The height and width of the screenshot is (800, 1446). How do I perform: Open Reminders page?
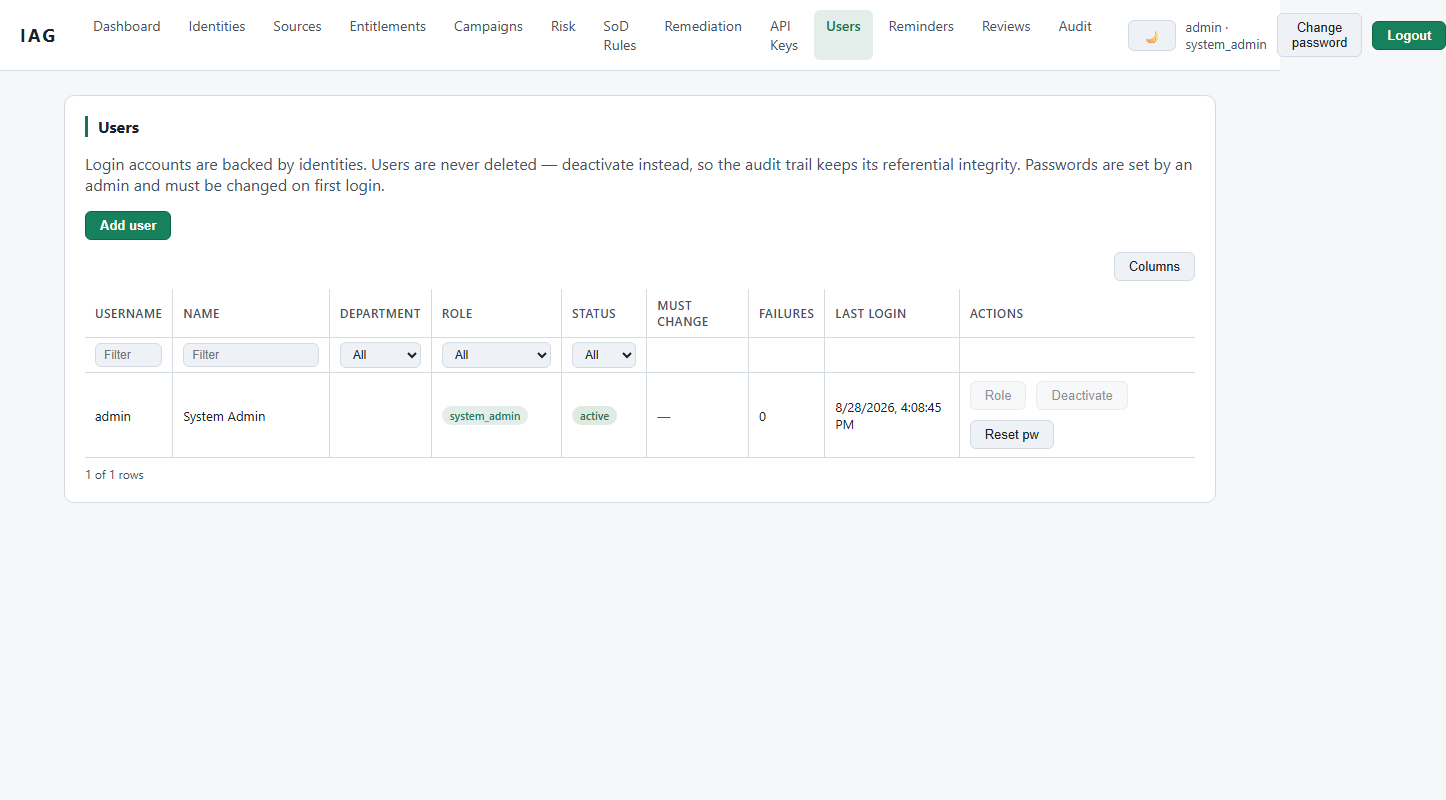(921, 26)
